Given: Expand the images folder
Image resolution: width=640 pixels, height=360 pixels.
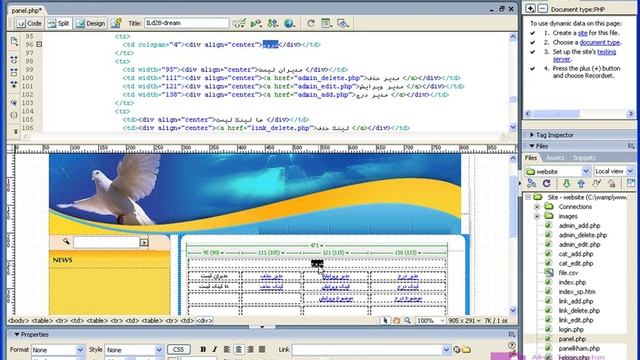Looking at the screenshot, I should point(537,216).
